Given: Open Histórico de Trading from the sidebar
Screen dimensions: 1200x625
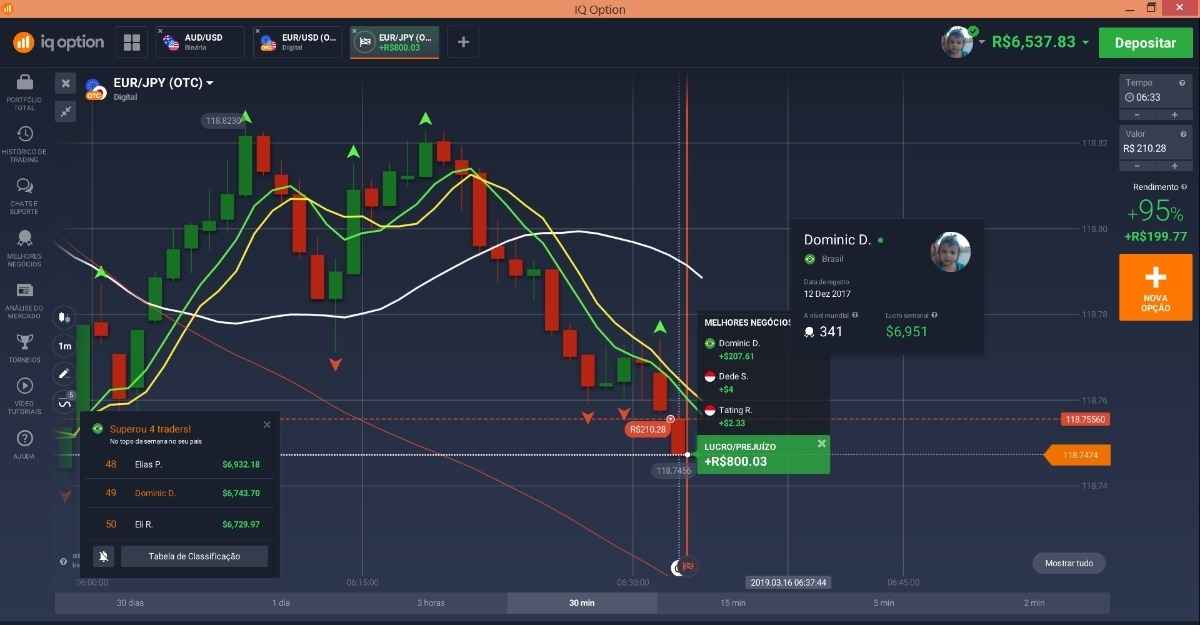Looking at the screenshot, I should pyautogui.click(x=24, y=143).
